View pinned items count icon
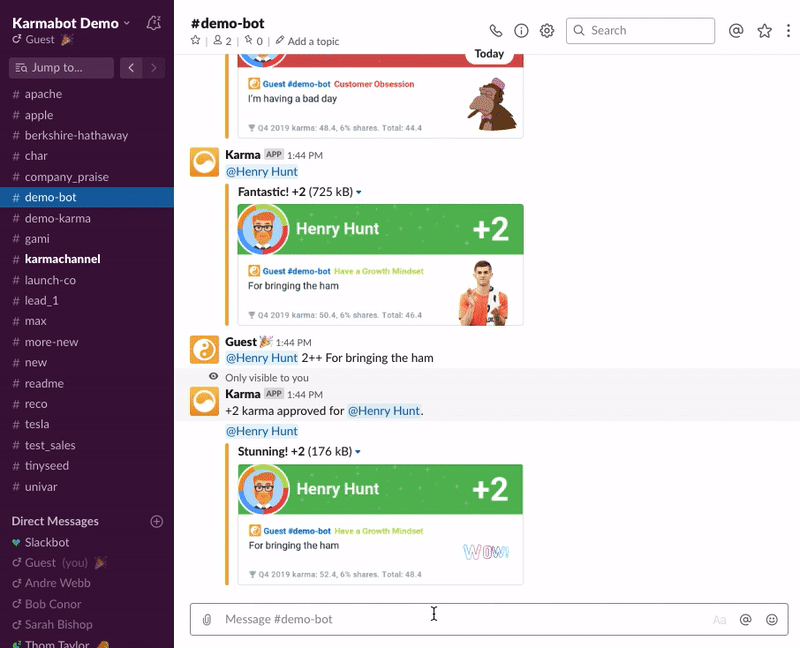This screenshot has height=648, width=800. 254,41
